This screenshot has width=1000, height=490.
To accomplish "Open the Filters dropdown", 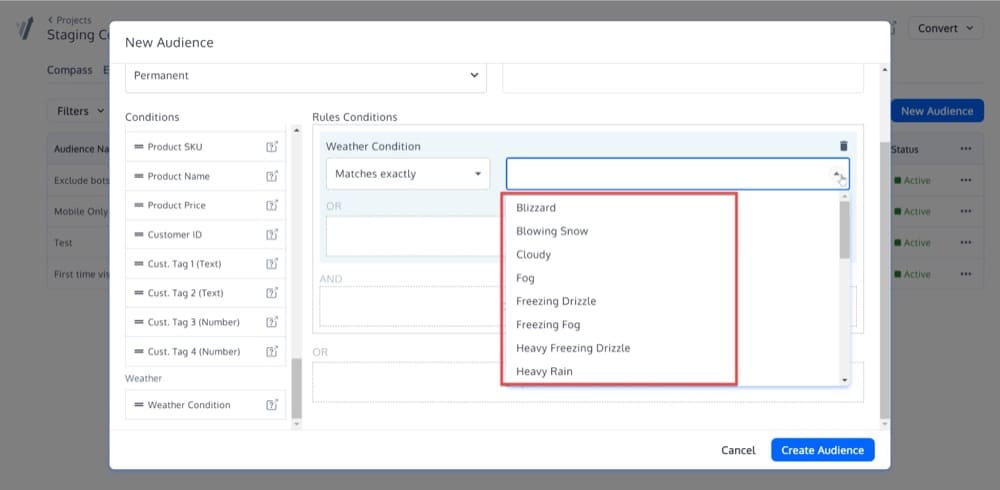I will (x=80, y=111).
